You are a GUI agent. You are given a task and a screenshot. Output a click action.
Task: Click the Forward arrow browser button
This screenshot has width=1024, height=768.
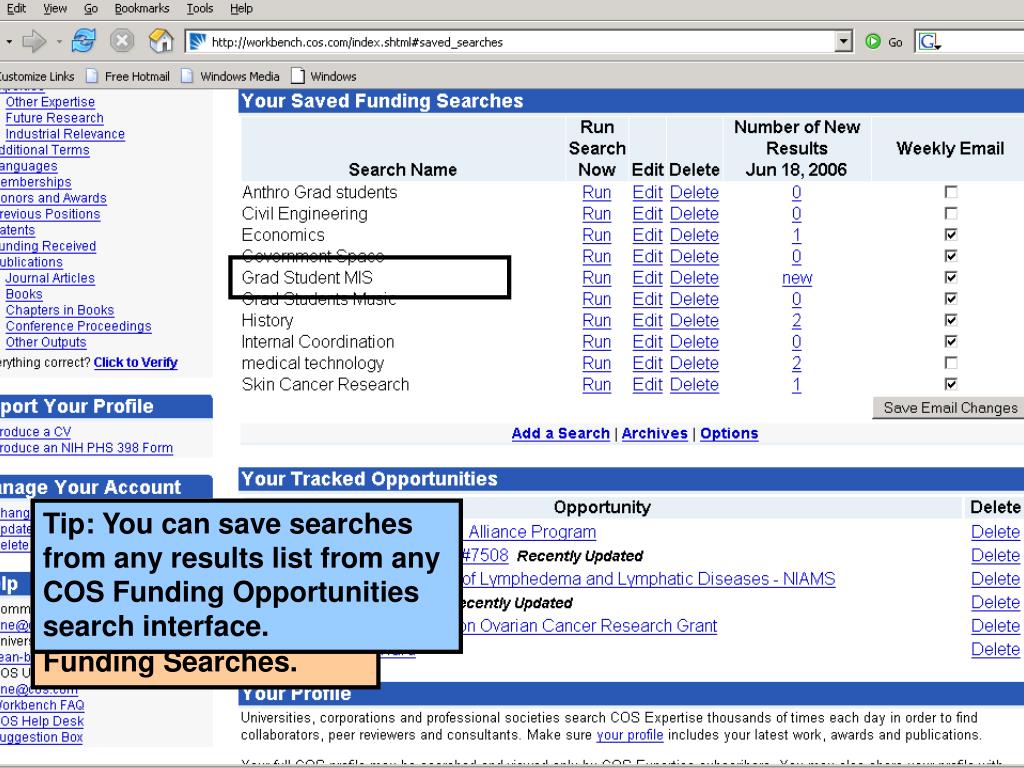pyautogui.click(x=34, y=42)
